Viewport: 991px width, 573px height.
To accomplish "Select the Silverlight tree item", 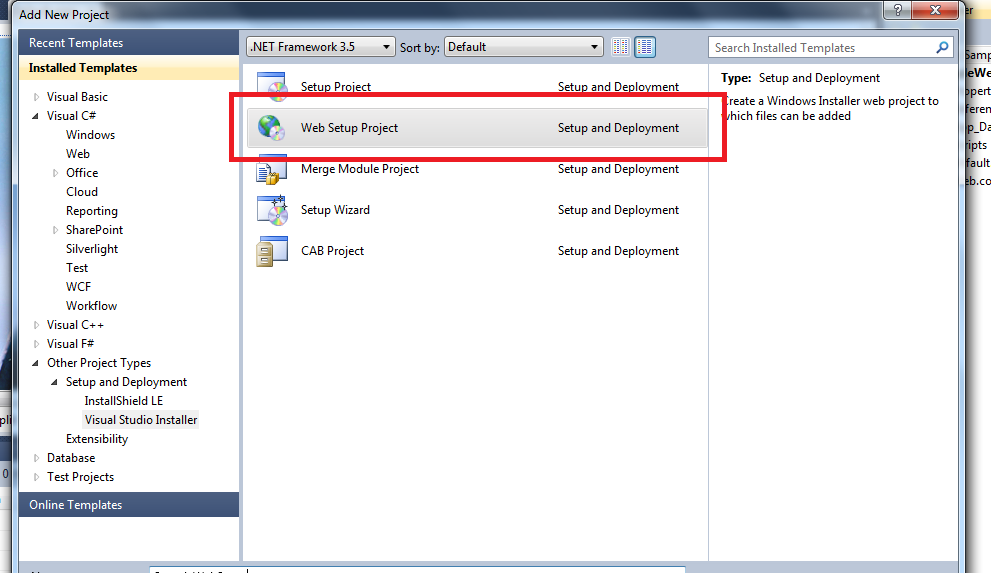I will [92, 249].
